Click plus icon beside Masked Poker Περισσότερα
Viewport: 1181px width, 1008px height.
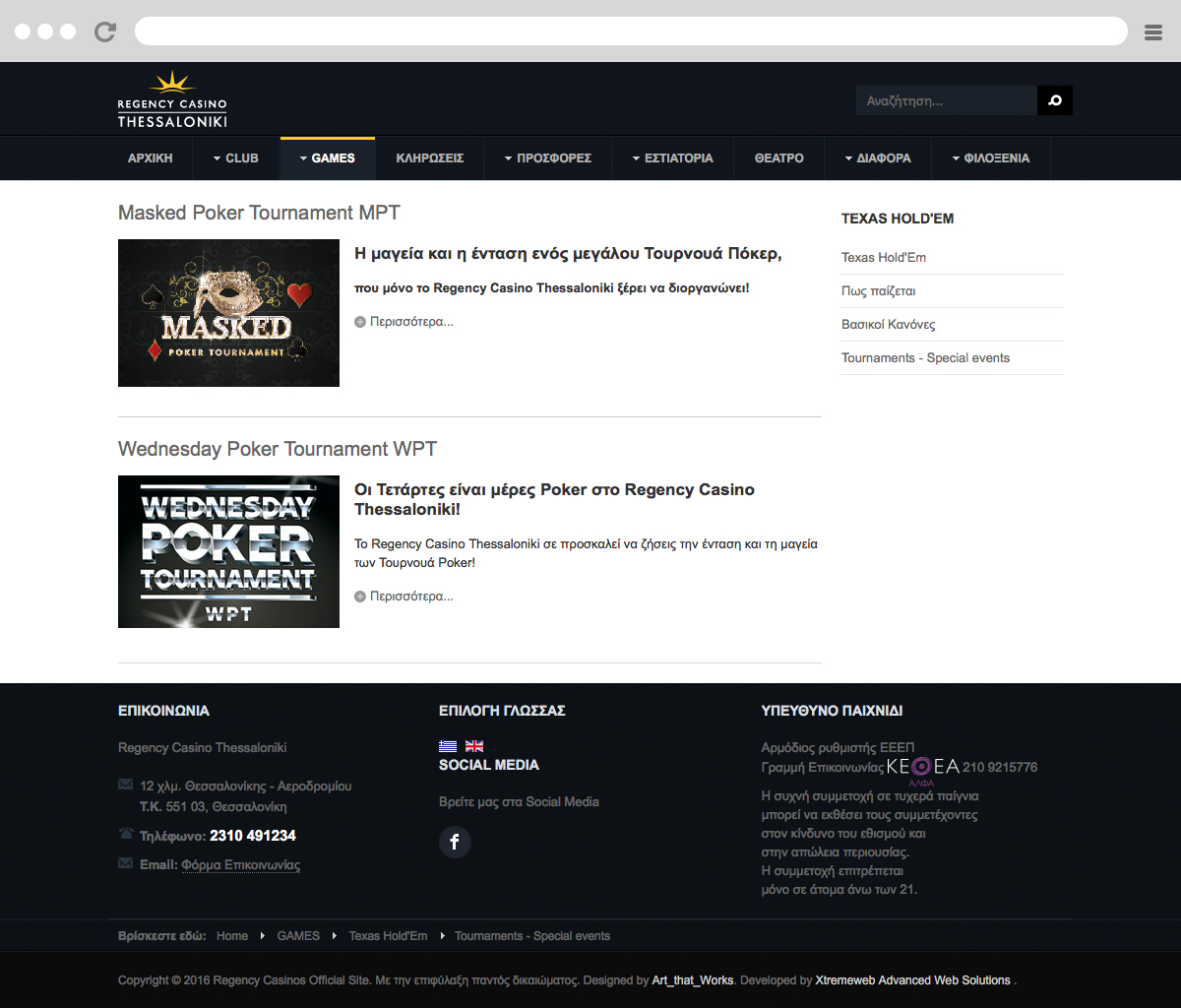(360, 322)
